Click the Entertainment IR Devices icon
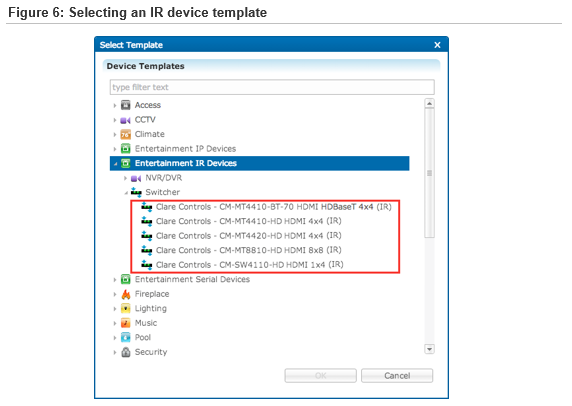This screenshot has height=406, width=572. click(x=125, y=163)
